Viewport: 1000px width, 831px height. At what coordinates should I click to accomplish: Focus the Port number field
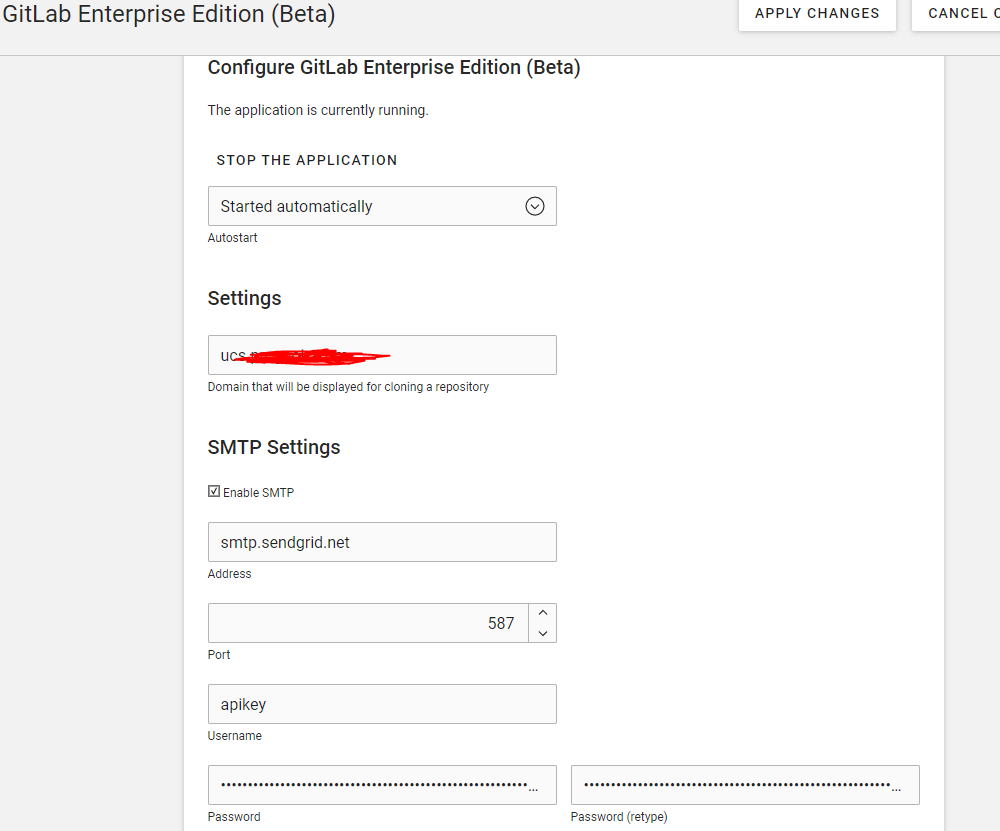(x=368, y=622)
